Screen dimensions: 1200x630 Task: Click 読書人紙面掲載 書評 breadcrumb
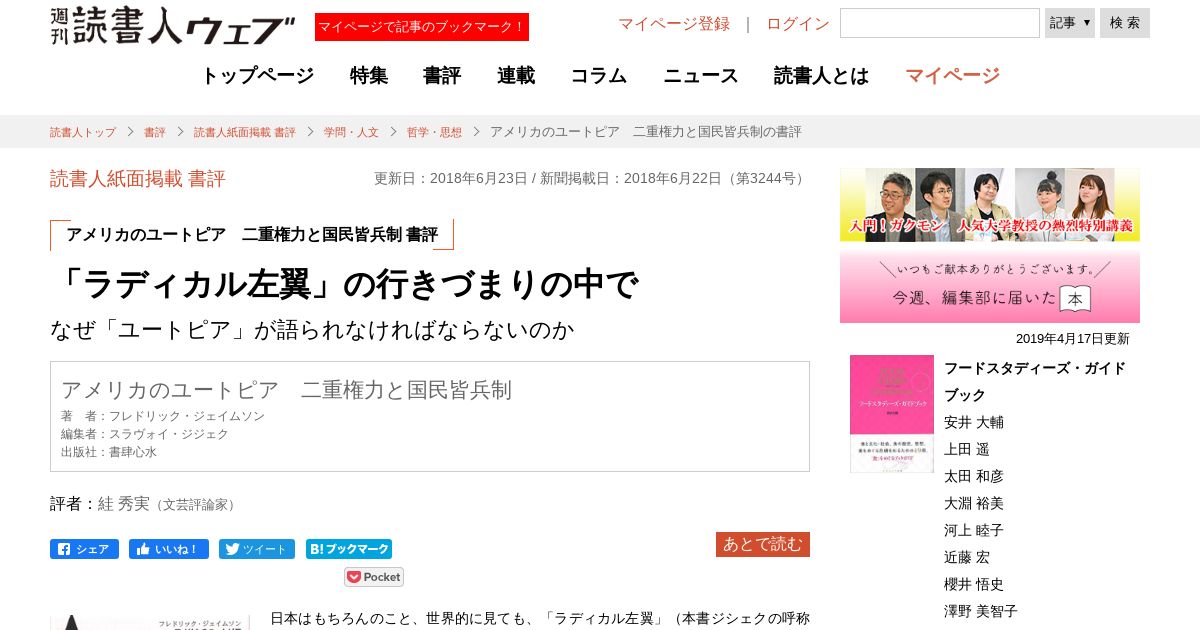click(245, 132)
